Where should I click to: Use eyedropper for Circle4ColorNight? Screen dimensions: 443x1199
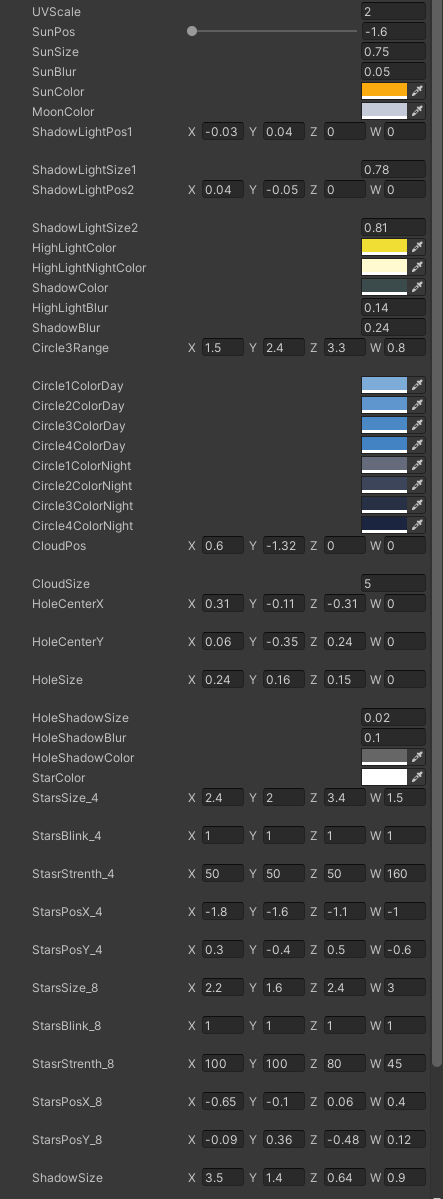point(417,525)
